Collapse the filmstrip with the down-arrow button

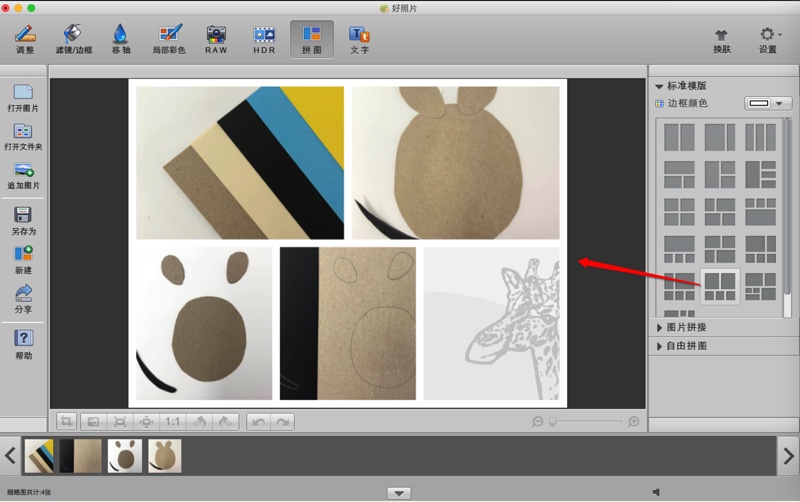coord(399,493)
